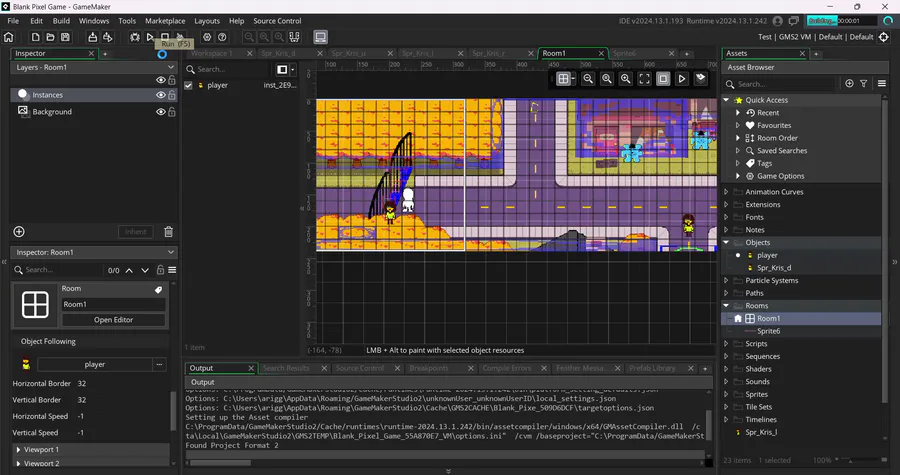Screen dimensions: 900x475
Task: Open the Start Page home icon
Action: (x=9, y=37)
